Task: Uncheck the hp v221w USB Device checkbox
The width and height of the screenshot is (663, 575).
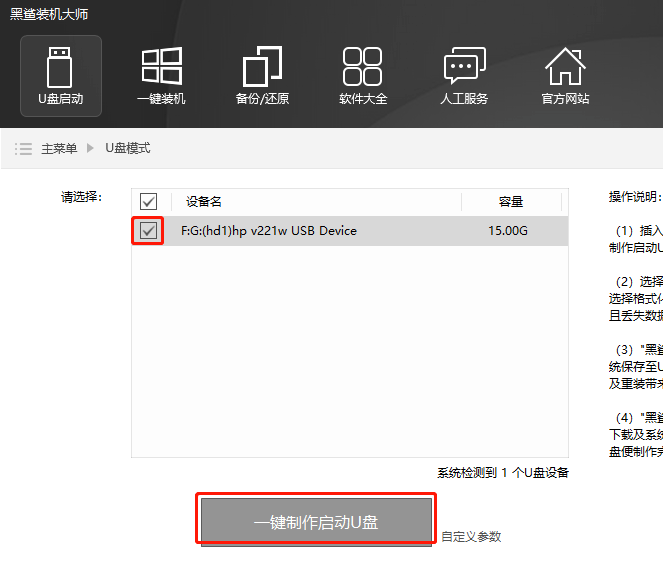Action: tap(149, 231)
